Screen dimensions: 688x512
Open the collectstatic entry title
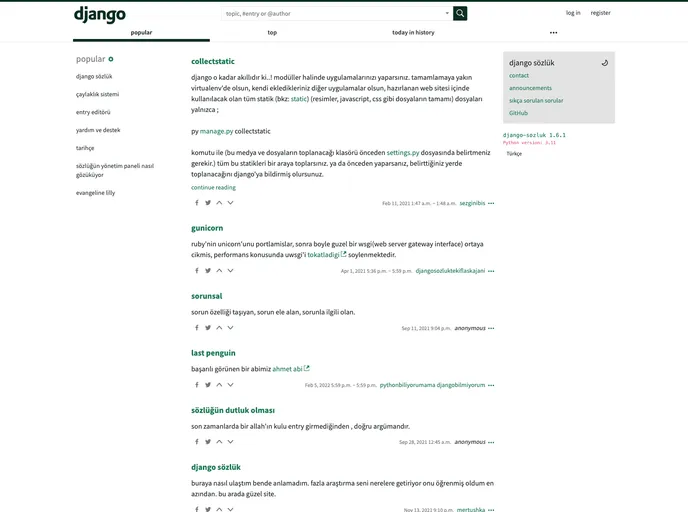click(213, 61)
